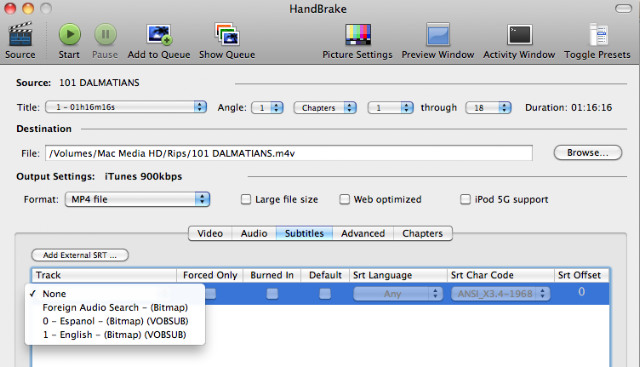Choose 0 - Espanol - (Bitmap) (VOBSUB)
640x367 pixels.
click(x=115, y=321)
